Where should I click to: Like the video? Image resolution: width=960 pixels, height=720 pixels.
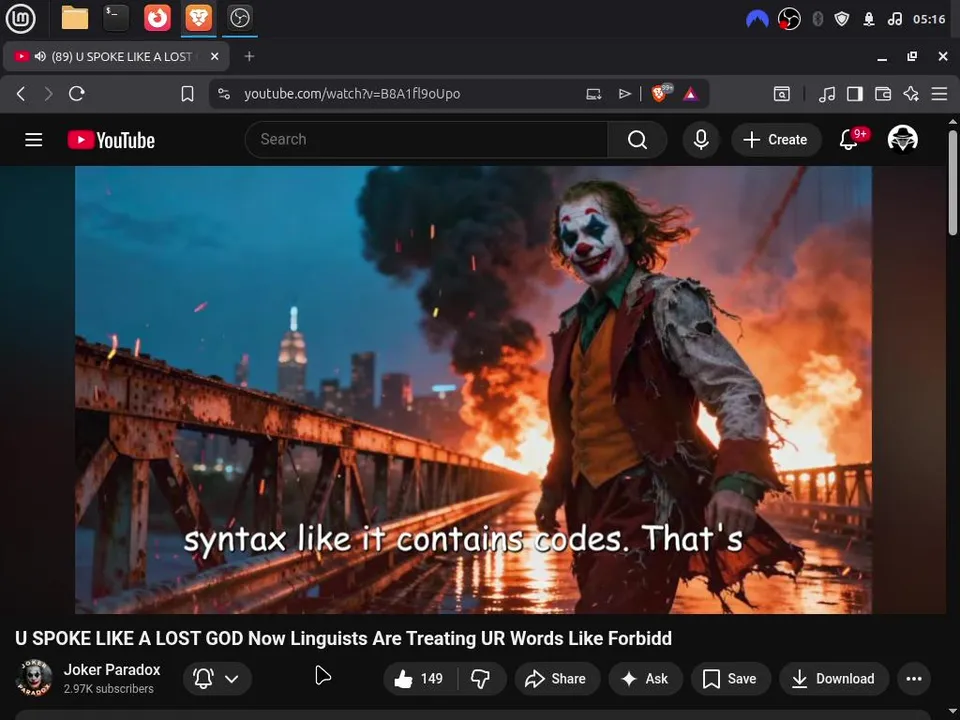tap(419, 678)
